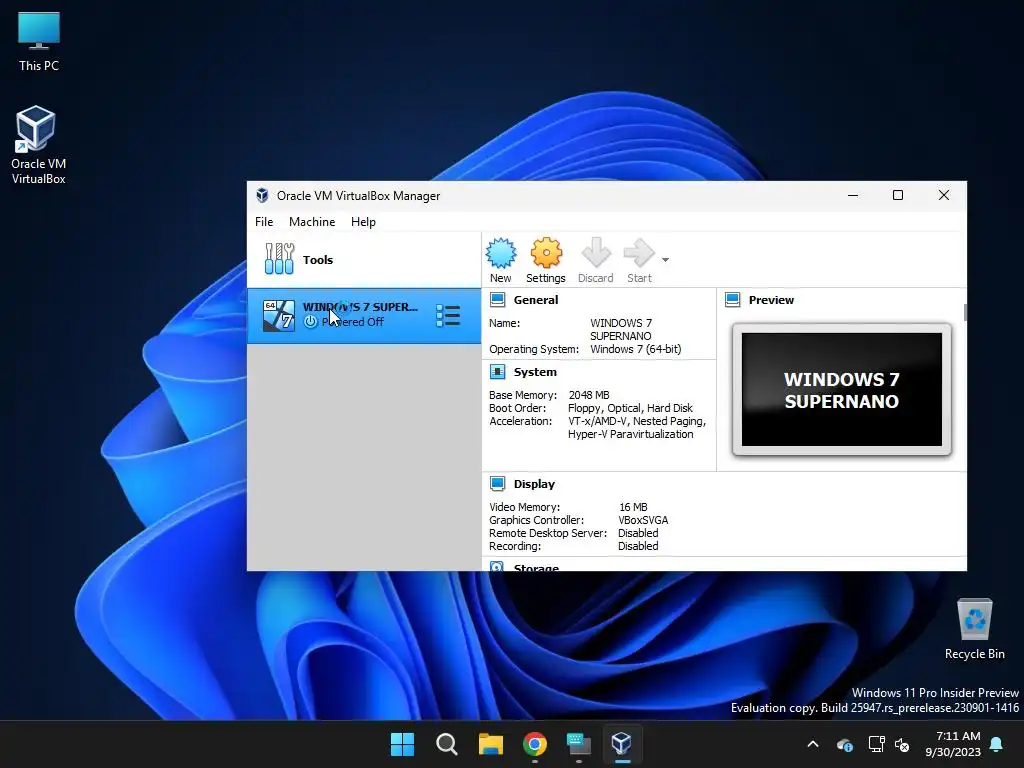
Task: Open the Start button dropdown arrow
Action: click(x=665, y=260)
